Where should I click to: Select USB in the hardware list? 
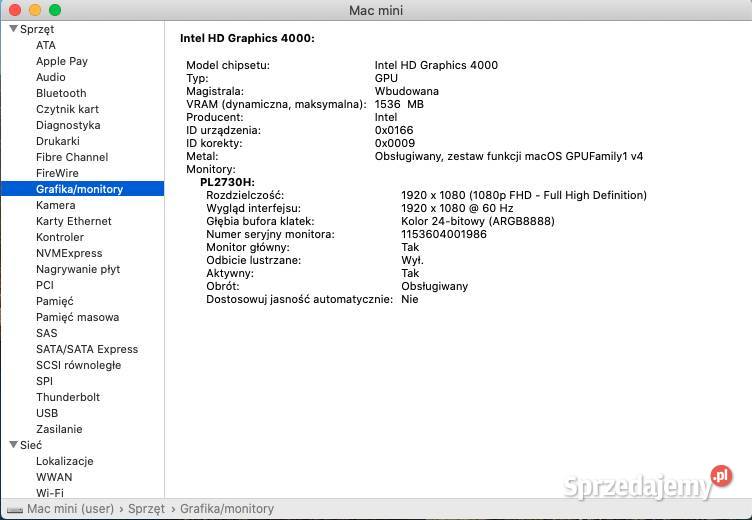point(47,413)
